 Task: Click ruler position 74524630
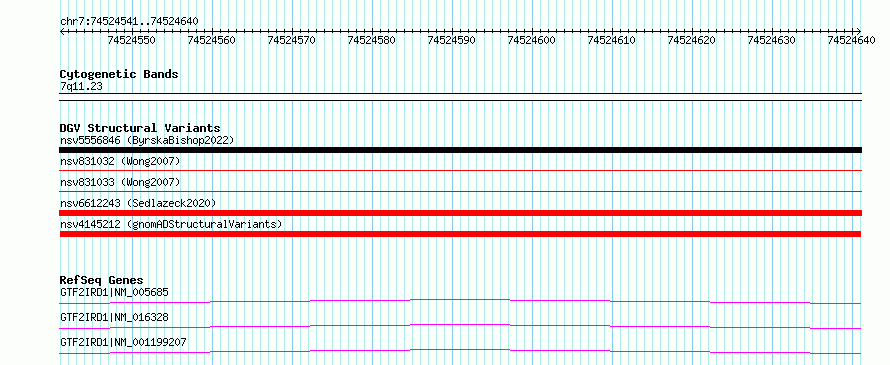pyautogui.click(x=772, y=40)
